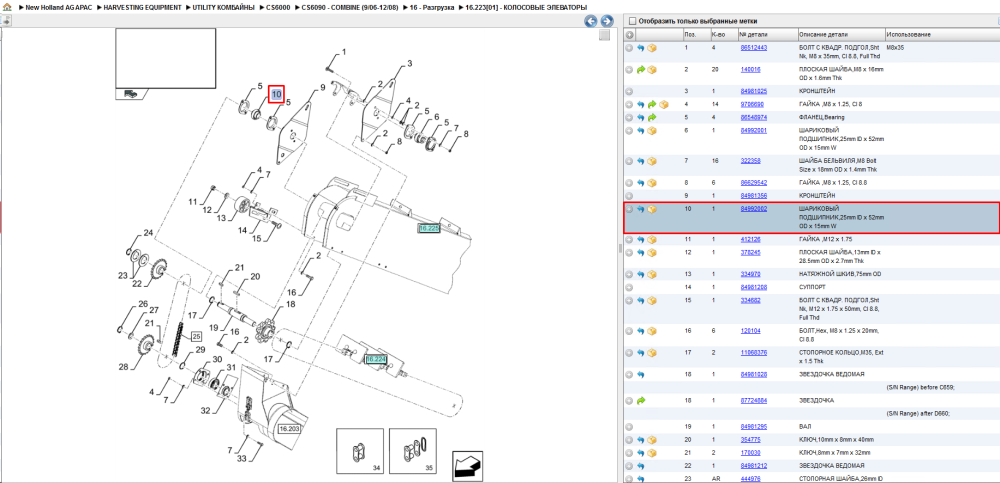
Task: Select the 'НАТЯЖНОЙ ШКИВ,75mm OD' description
Action: pyautogui.click(x=839, y=274)
